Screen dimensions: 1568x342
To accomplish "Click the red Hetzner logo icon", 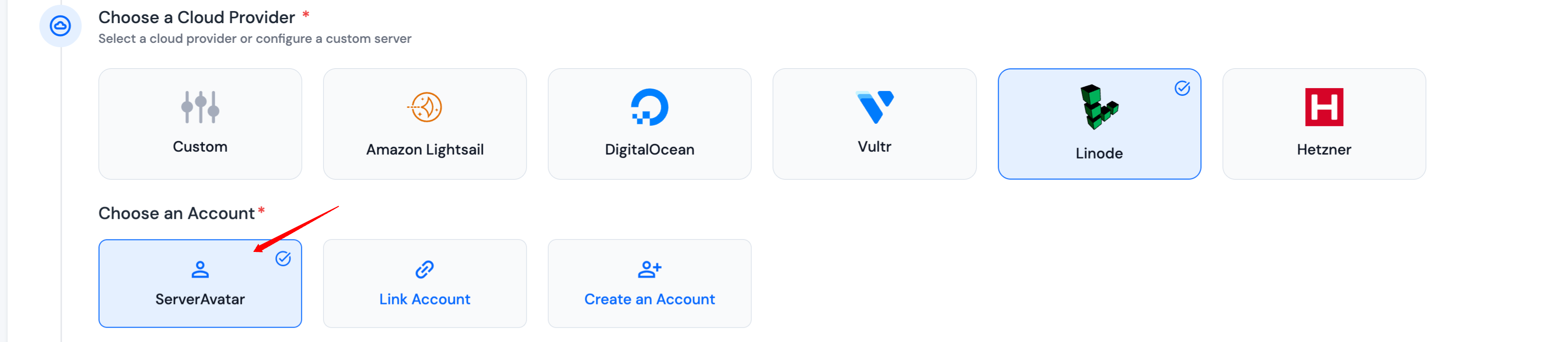I will click(x=1324, y=107).
